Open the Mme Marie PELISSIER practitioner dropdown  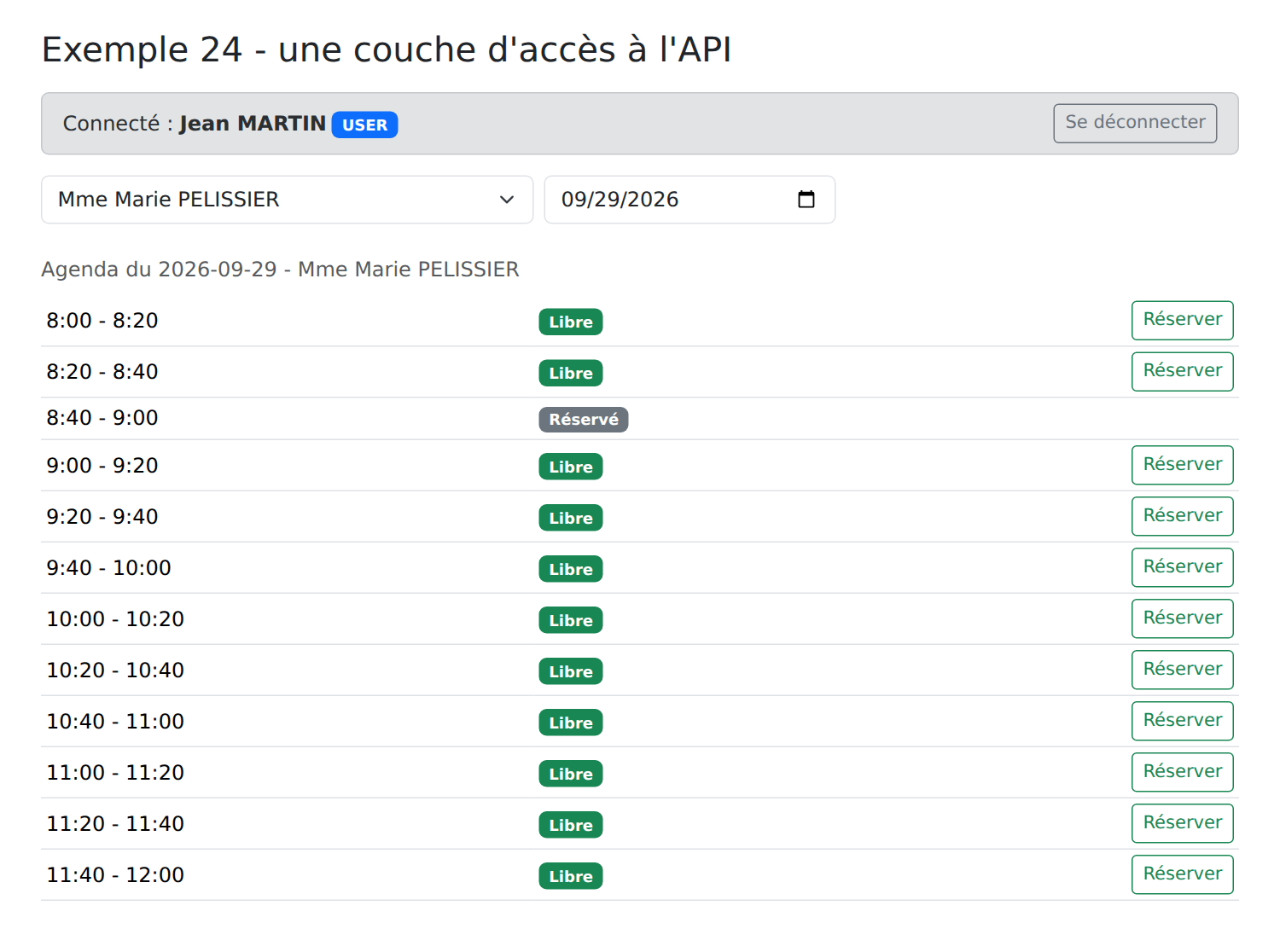pos(287,200)
